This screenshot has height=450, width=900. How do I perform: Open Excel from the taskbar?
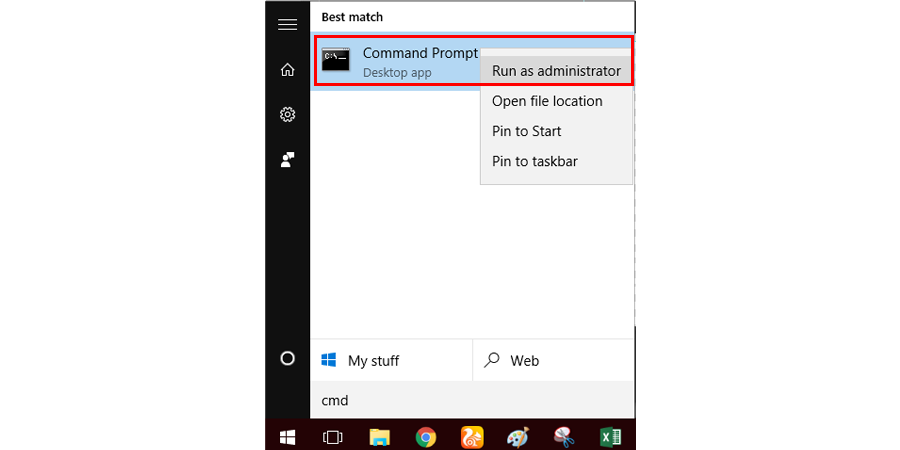click(610, 437)
